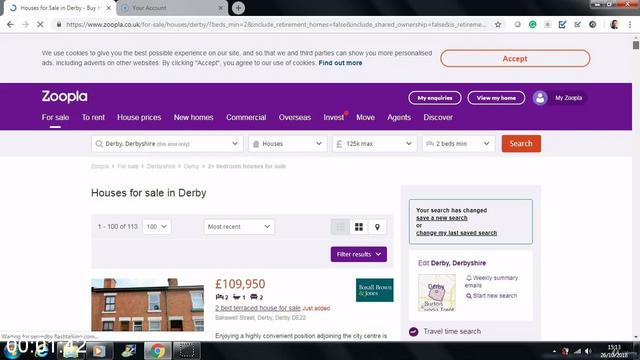Open My enquiries
This screenshot has height=360, width=640.
point(435,98)
